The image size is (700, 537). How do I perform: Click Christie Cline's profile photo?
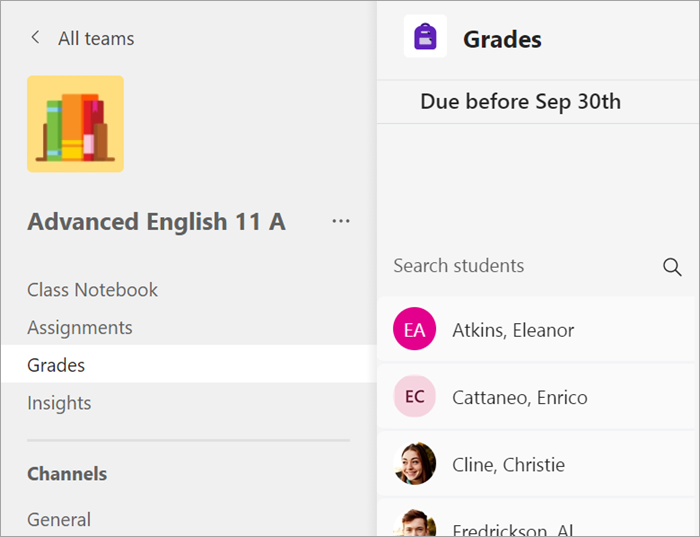pos(414,464)
